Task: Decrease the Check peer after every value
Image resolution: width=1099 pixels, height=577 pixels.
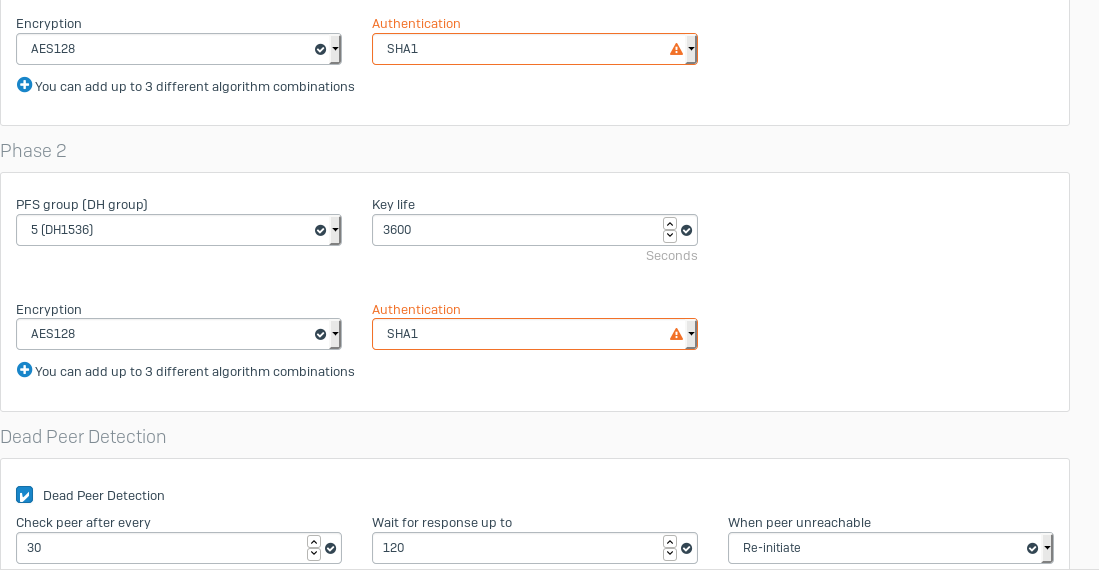Action: pos(314,554)
